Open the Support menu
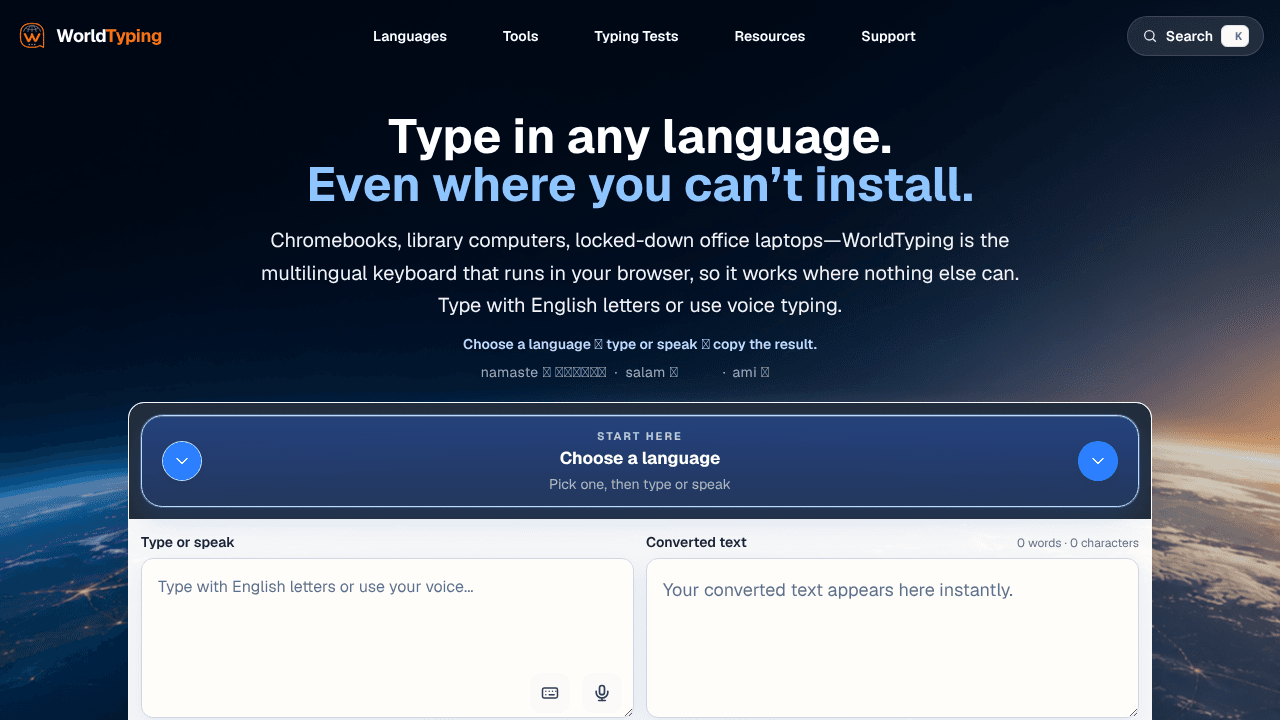 pos(888,36)
